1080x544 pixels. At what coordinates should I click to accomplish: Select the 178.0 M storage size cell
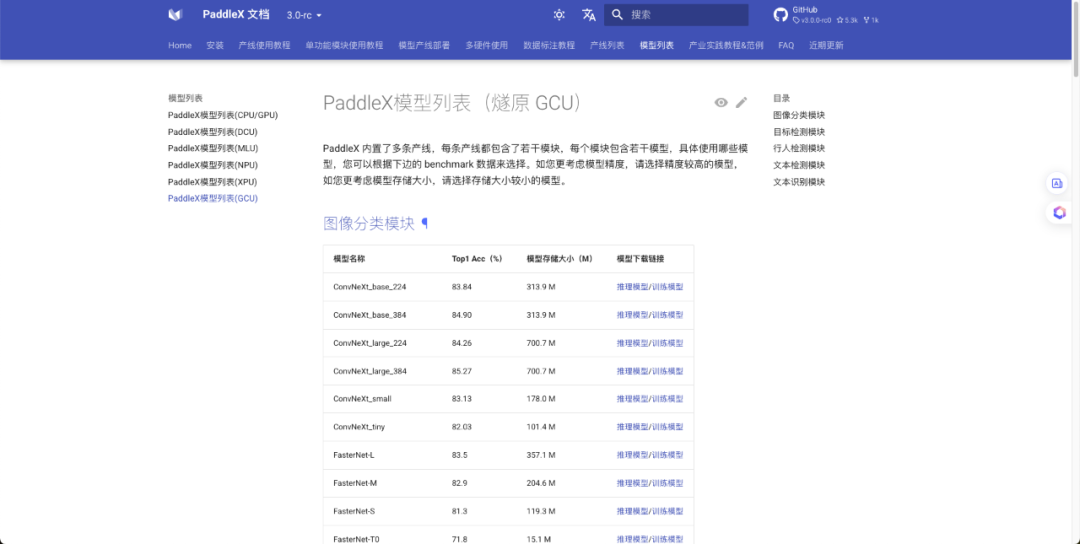[x=541, y=399]
